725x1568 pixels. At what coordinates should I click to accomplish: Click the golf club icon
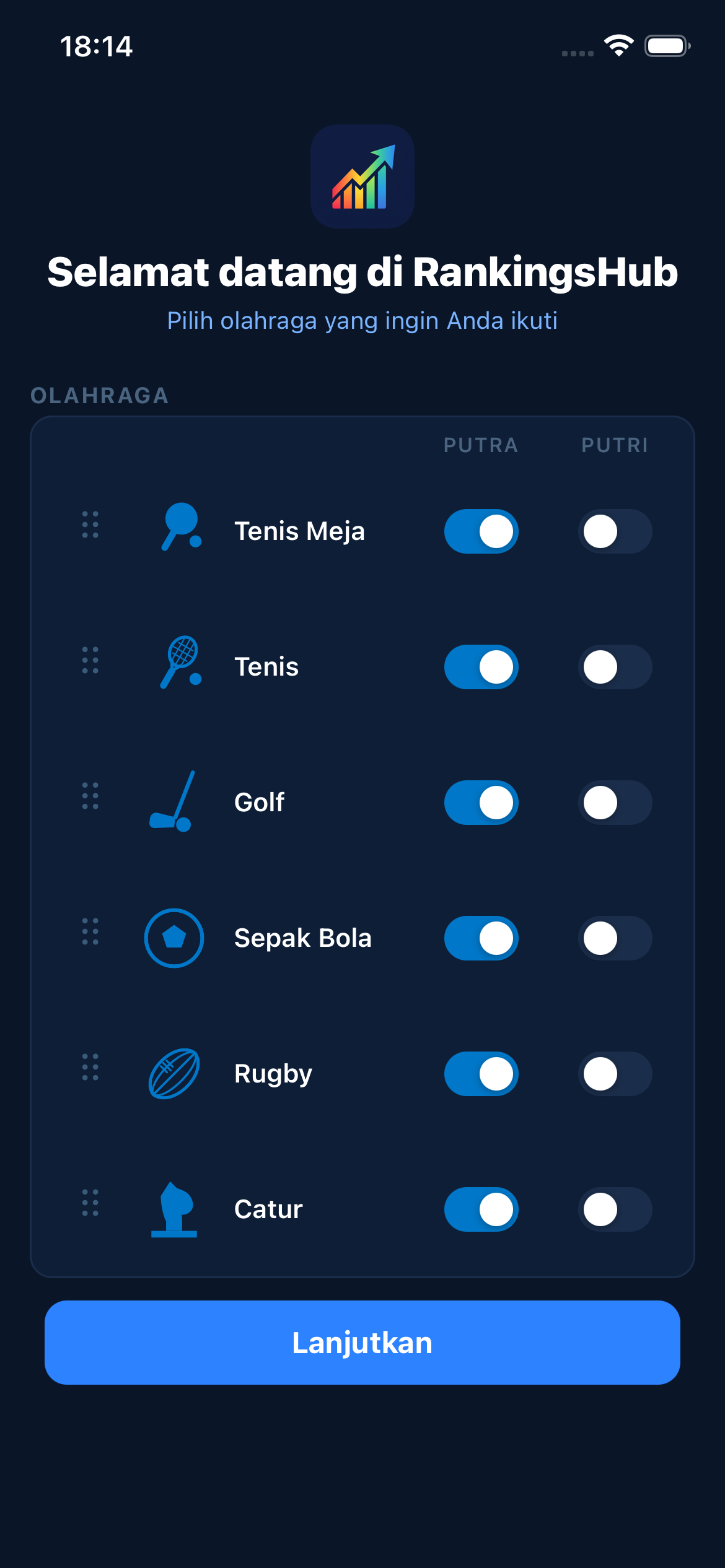(x=173, y=801)
